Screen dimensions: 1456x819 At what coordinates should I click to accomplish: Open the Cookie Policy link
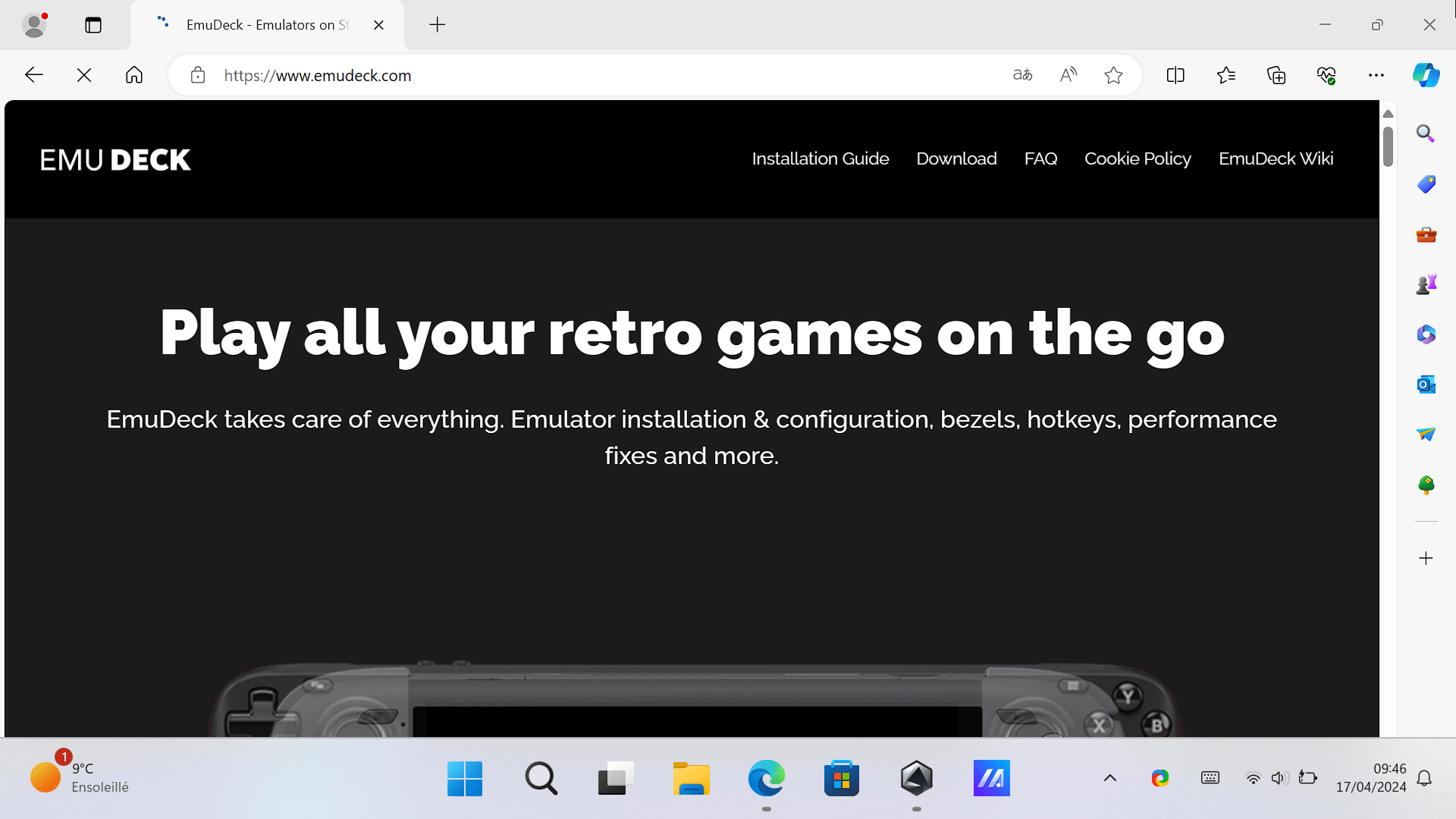[x=1137, y=158]
